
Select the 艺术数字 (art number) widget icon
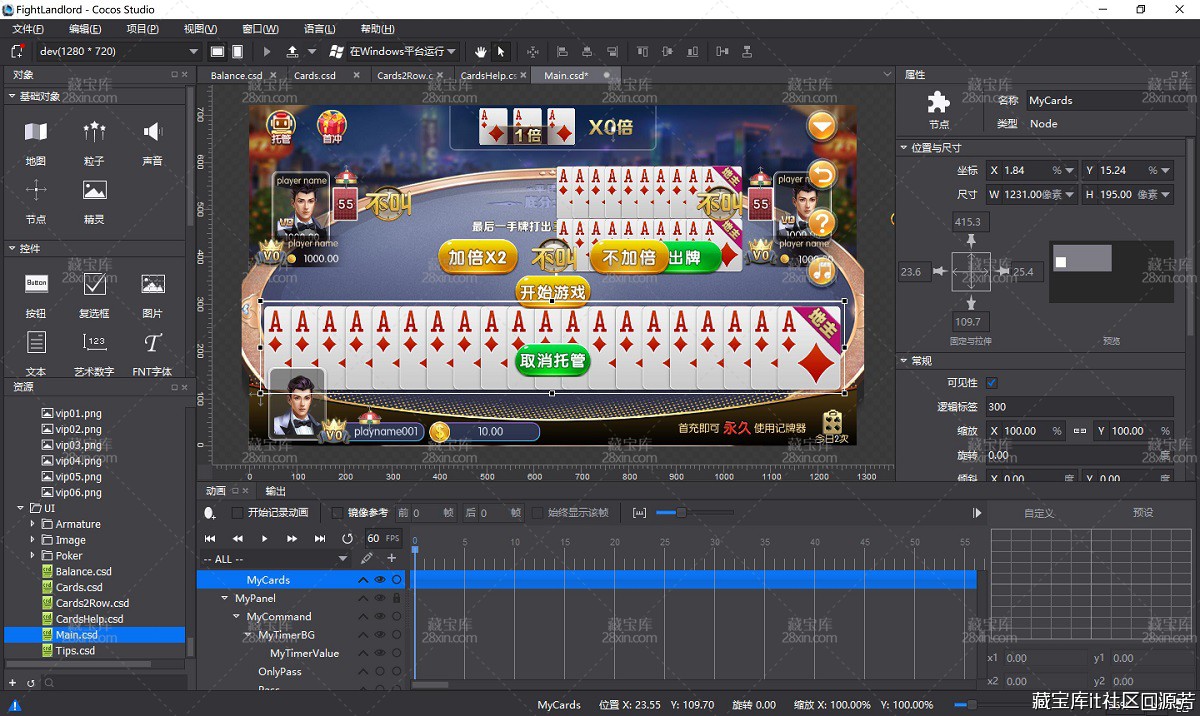(x=94, y=343)
